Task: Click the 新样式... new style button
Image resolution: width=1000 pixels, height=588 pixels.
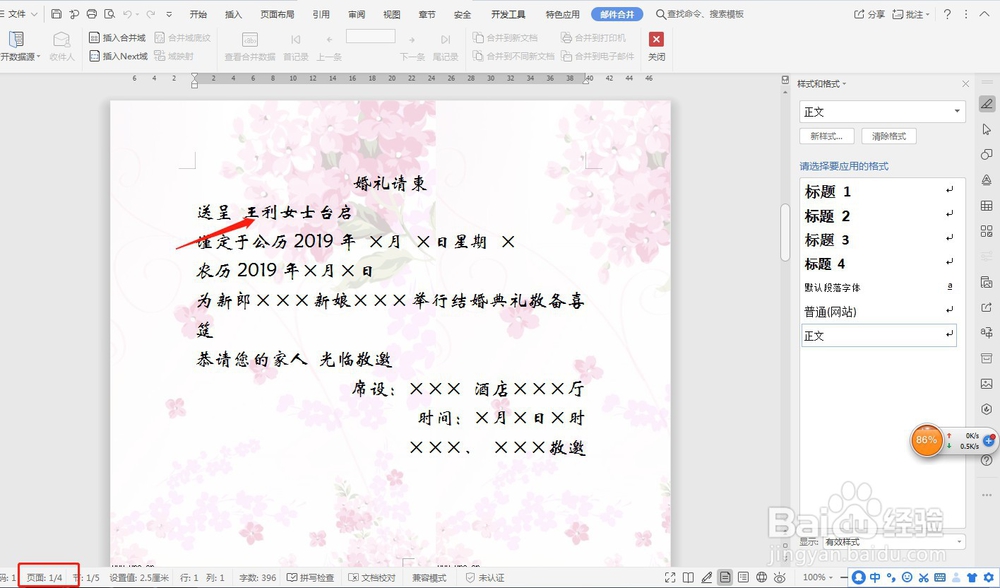Action: tap(827, 136)
